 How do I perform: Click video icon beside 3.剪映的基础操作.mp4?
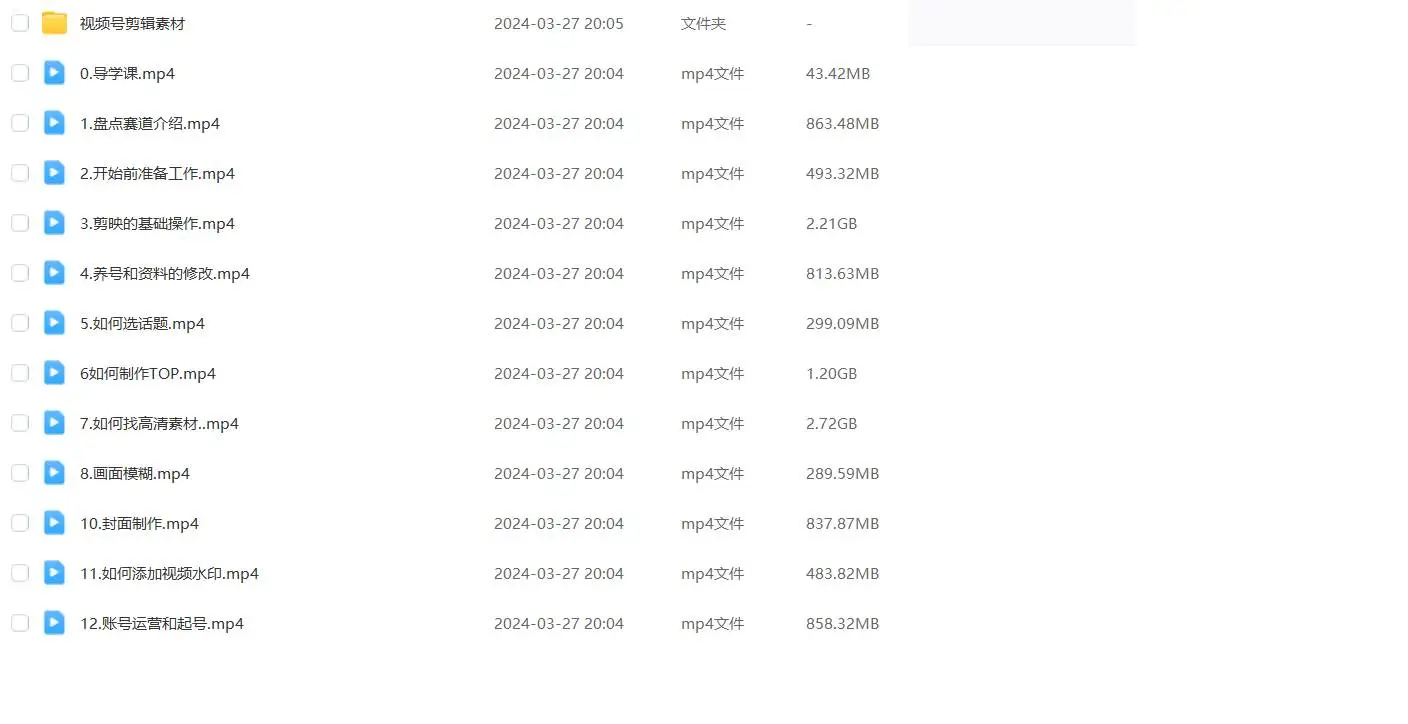54,223
